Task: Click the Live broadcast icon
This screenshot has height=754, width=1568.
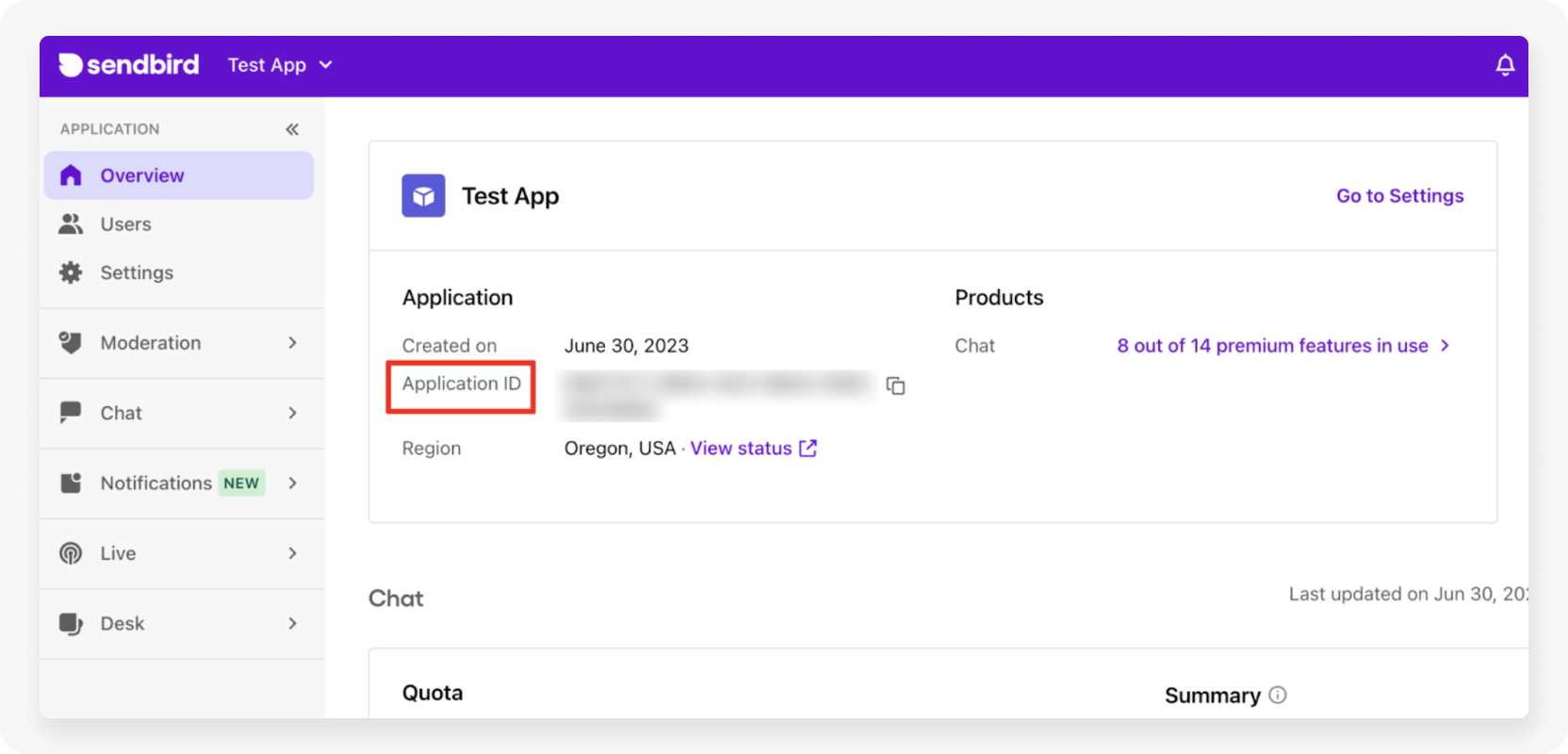Action: point(71,553)
